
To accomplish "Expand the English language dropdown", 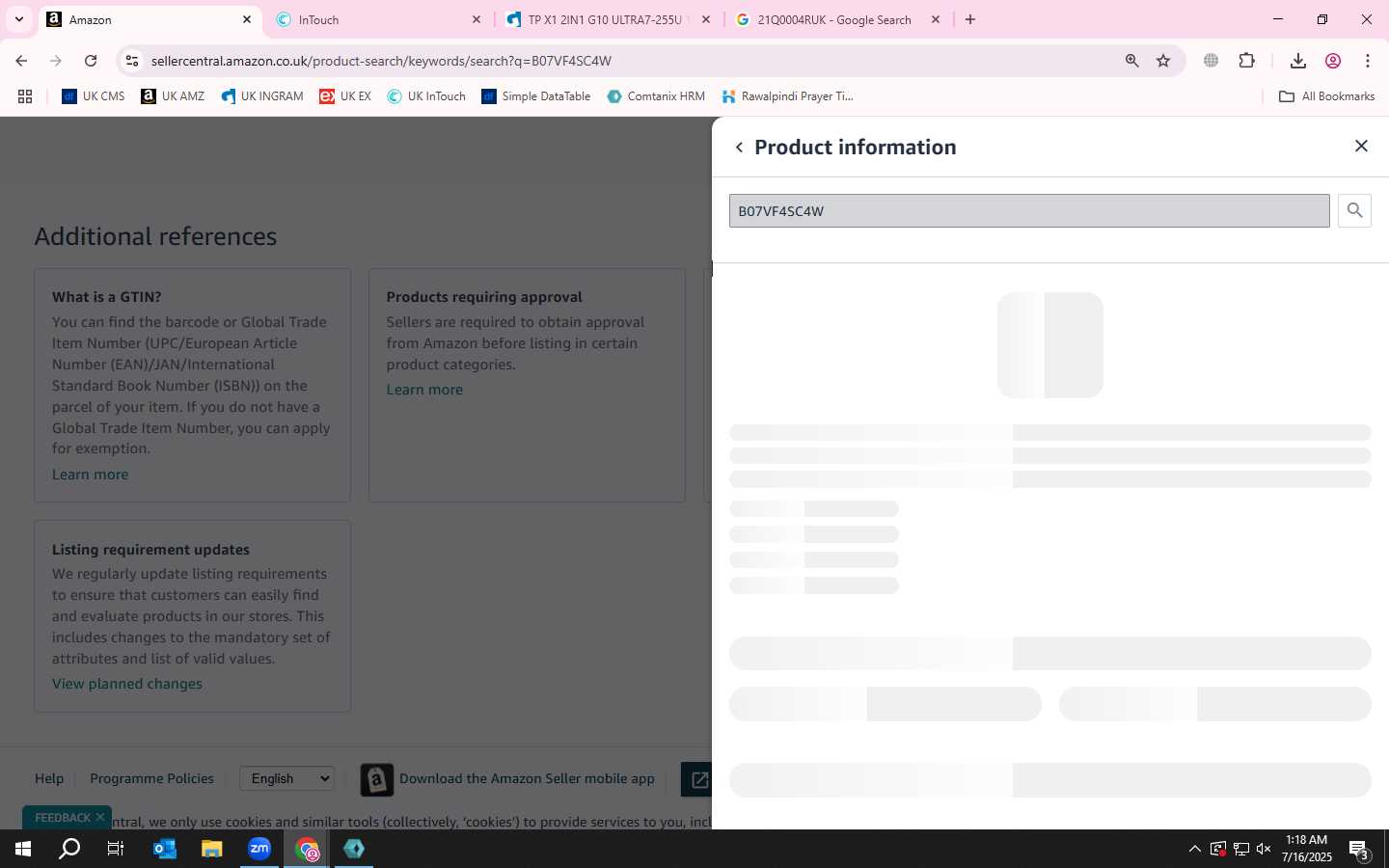I will point(286,778).
